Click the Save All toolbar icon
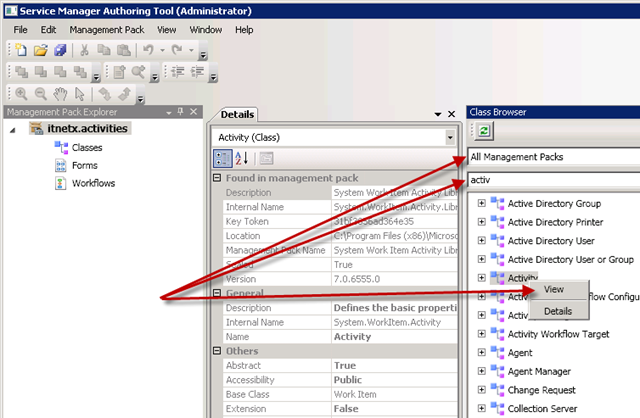The width and height of the screenshot is (640, 418). click(x=60, y=49)
